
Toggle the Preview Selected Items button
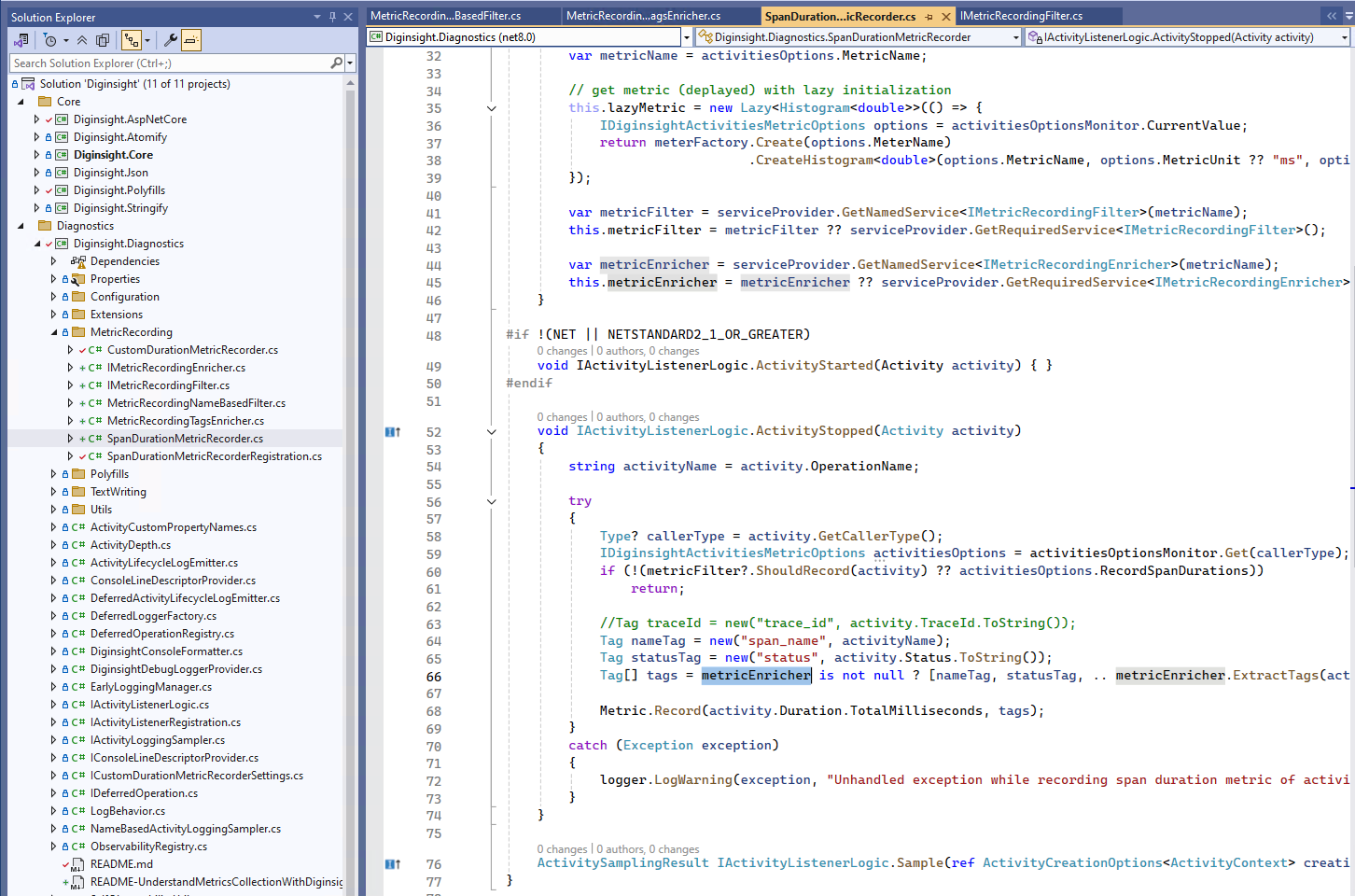(x=190, y=40)
